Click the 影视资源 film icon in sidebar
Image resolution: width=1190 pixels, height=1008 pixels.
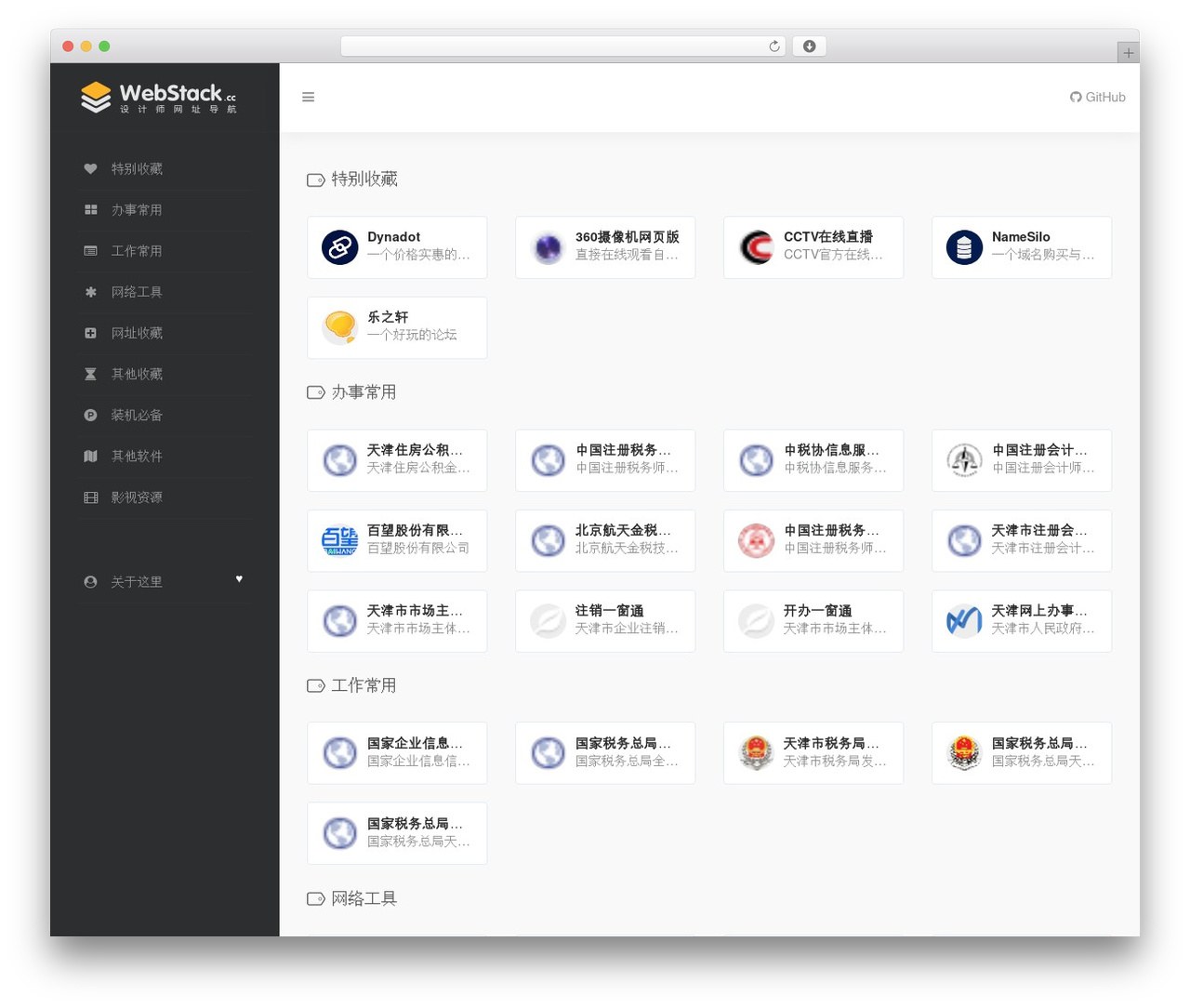tap(90, 497)
